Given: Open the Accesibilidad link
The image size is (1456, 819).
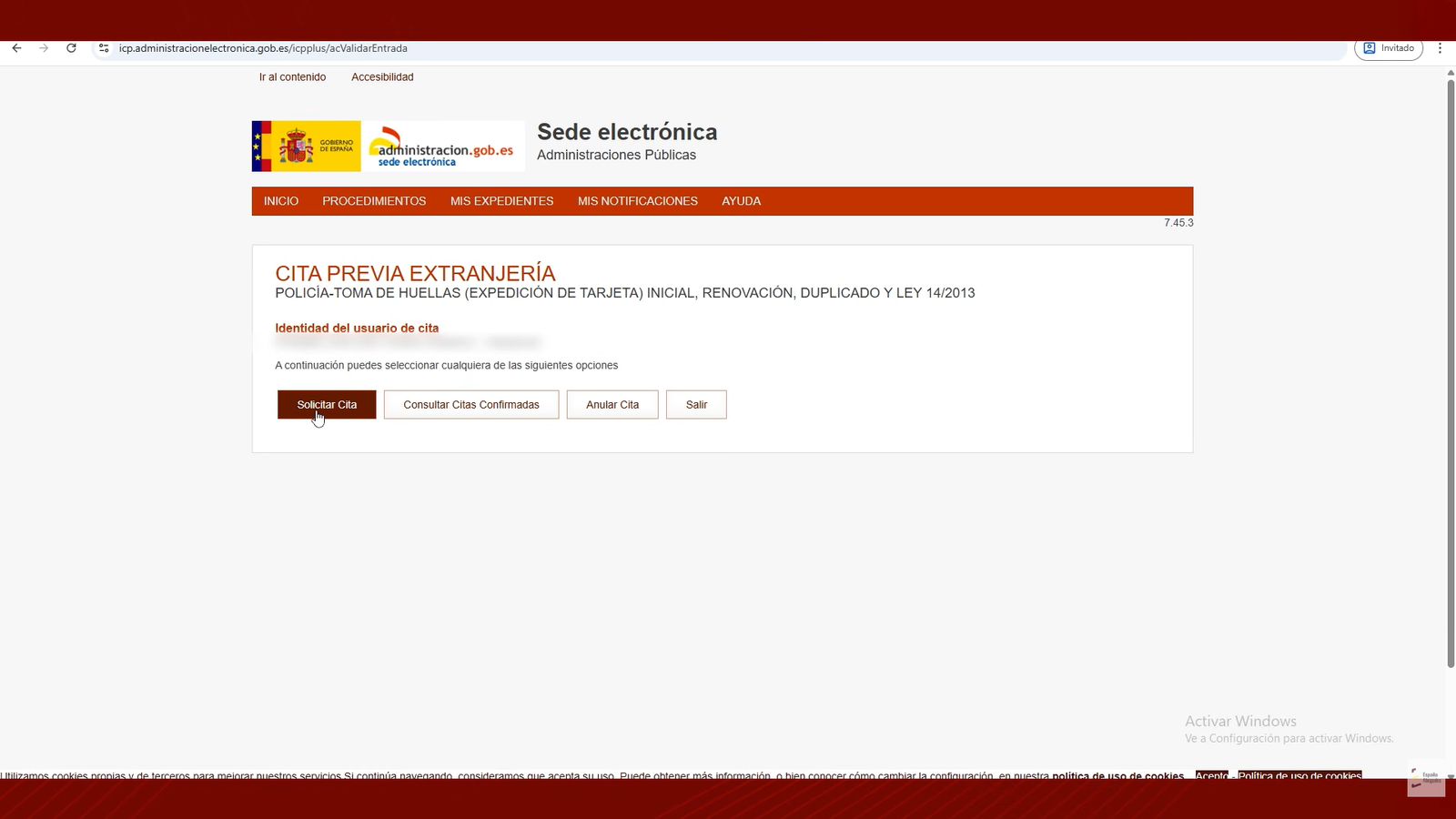Looking at the screenshot, I should pos(382,77).
